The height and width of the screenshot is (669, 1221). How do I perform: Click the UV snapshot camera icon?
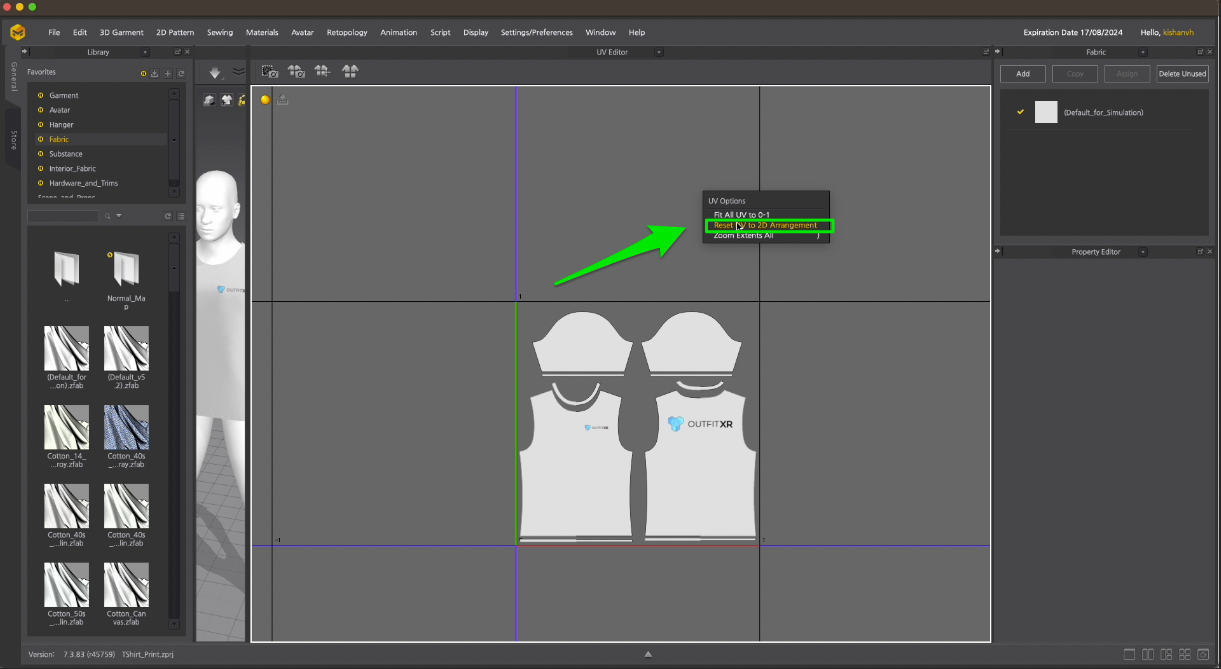pos(270,71)
